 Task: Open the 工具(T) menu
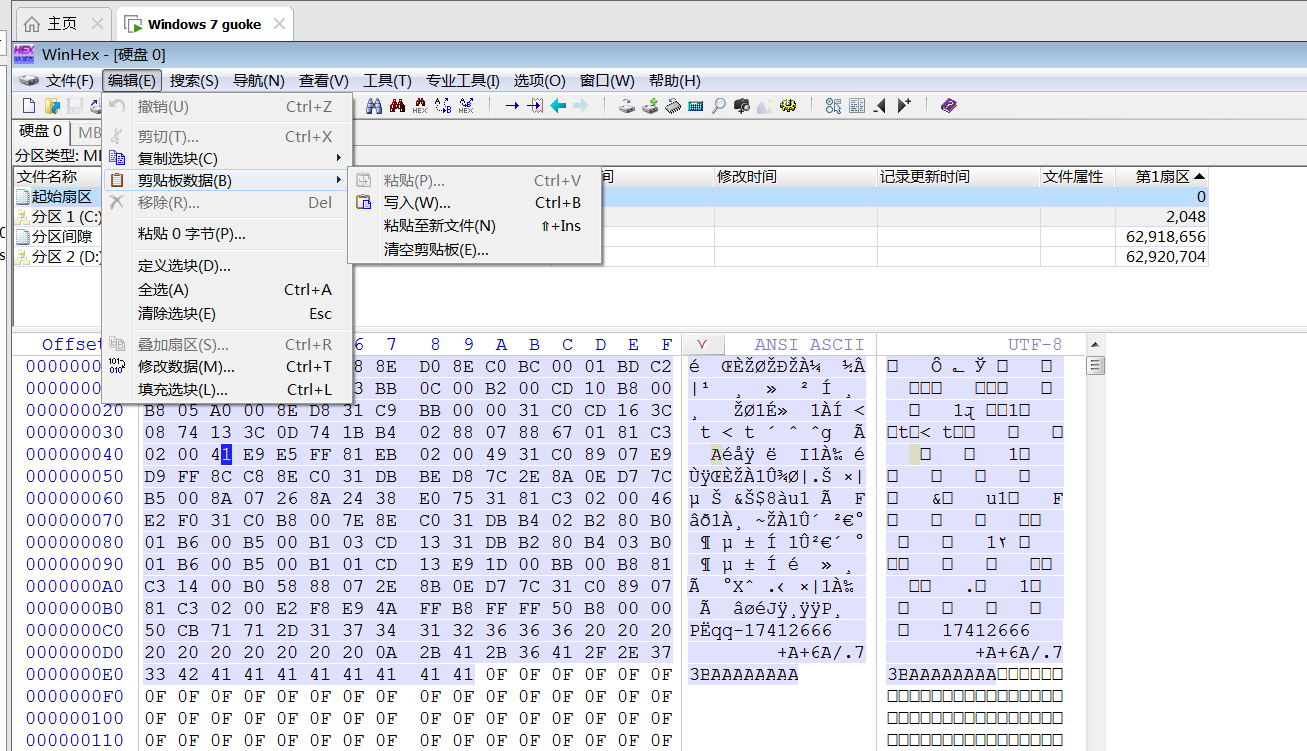coord(387,81)
